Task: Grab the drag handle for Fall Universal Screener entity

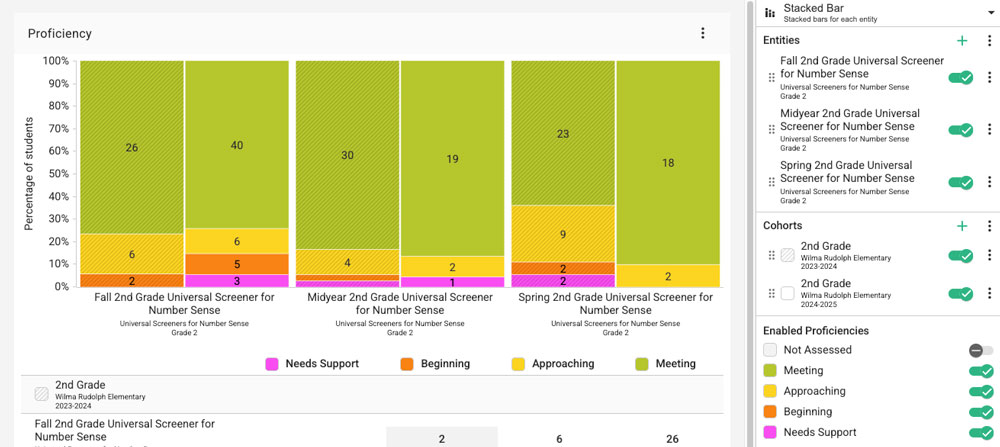Action: point(771,78)
